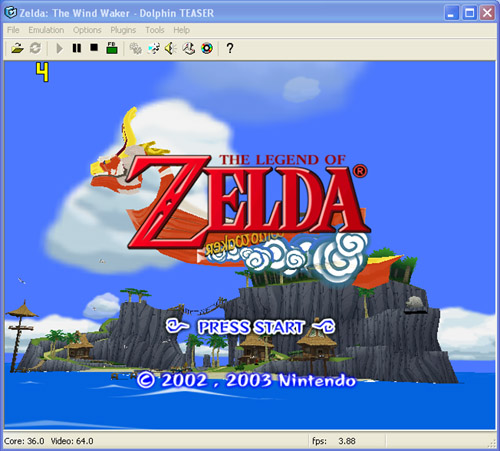Close the Dolphin window
Viewport: 500px width, 451px height.
click(487, 13)
